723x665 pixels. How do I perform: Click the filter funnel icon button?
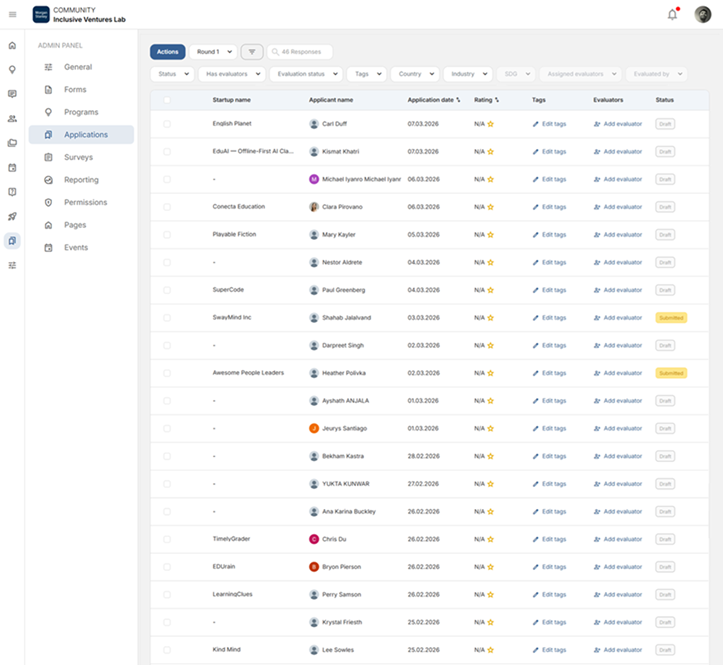coord(251,52)
